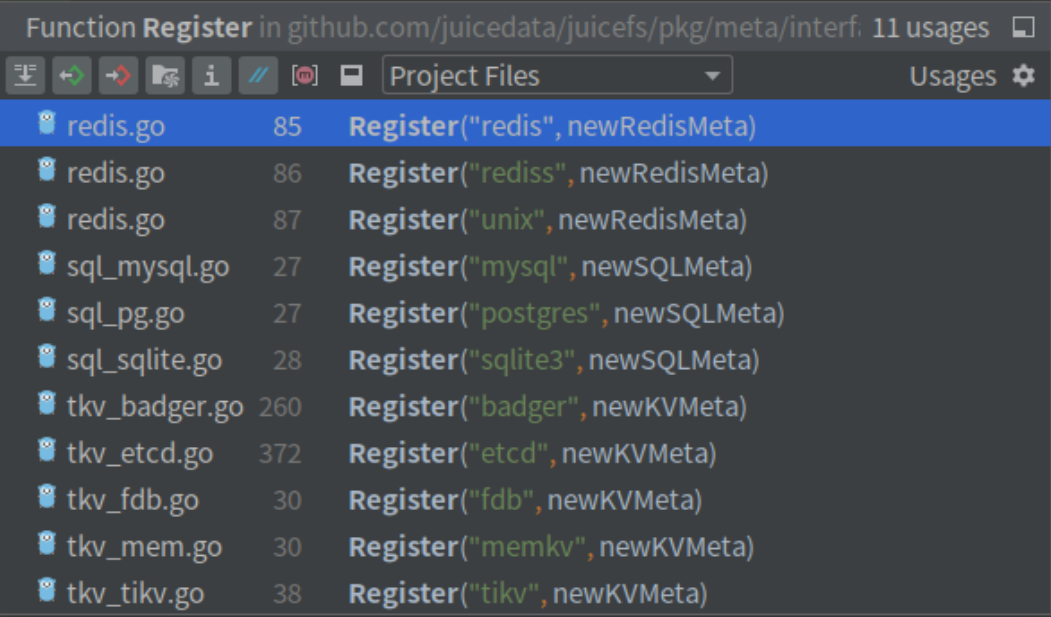This screenshot has height=617, width=1051.
Task: Open the Project Files scope dropdown
Action: coord(556,76)
